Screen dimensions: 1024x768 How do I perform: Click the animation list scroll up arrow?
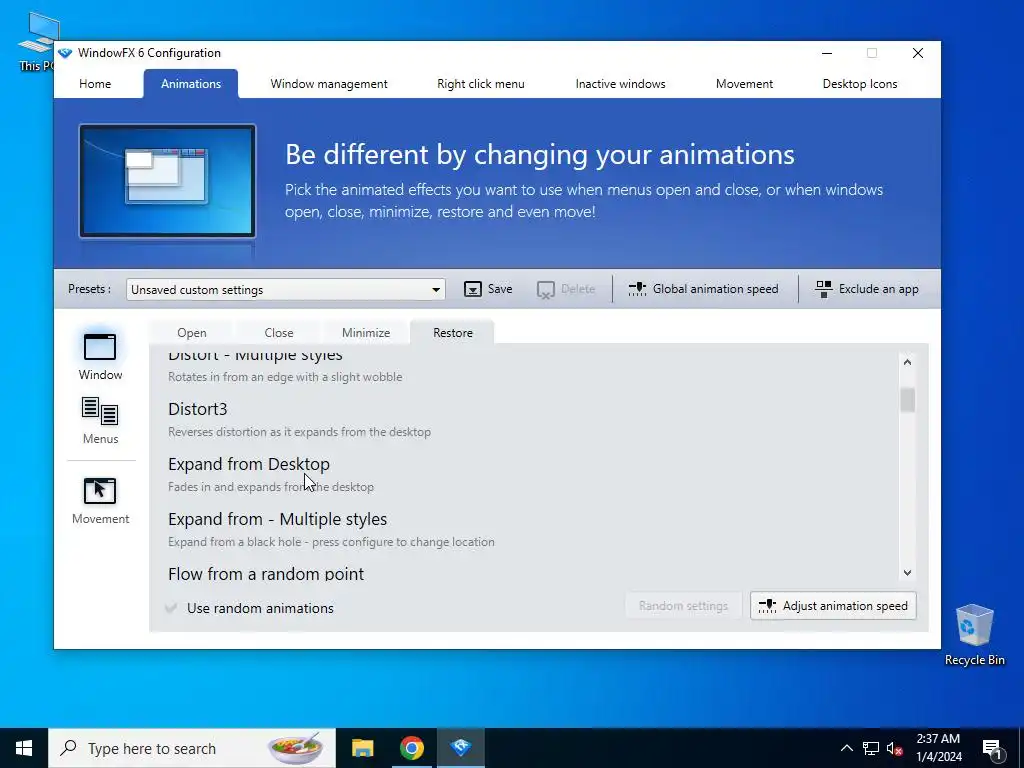(907, 362)
